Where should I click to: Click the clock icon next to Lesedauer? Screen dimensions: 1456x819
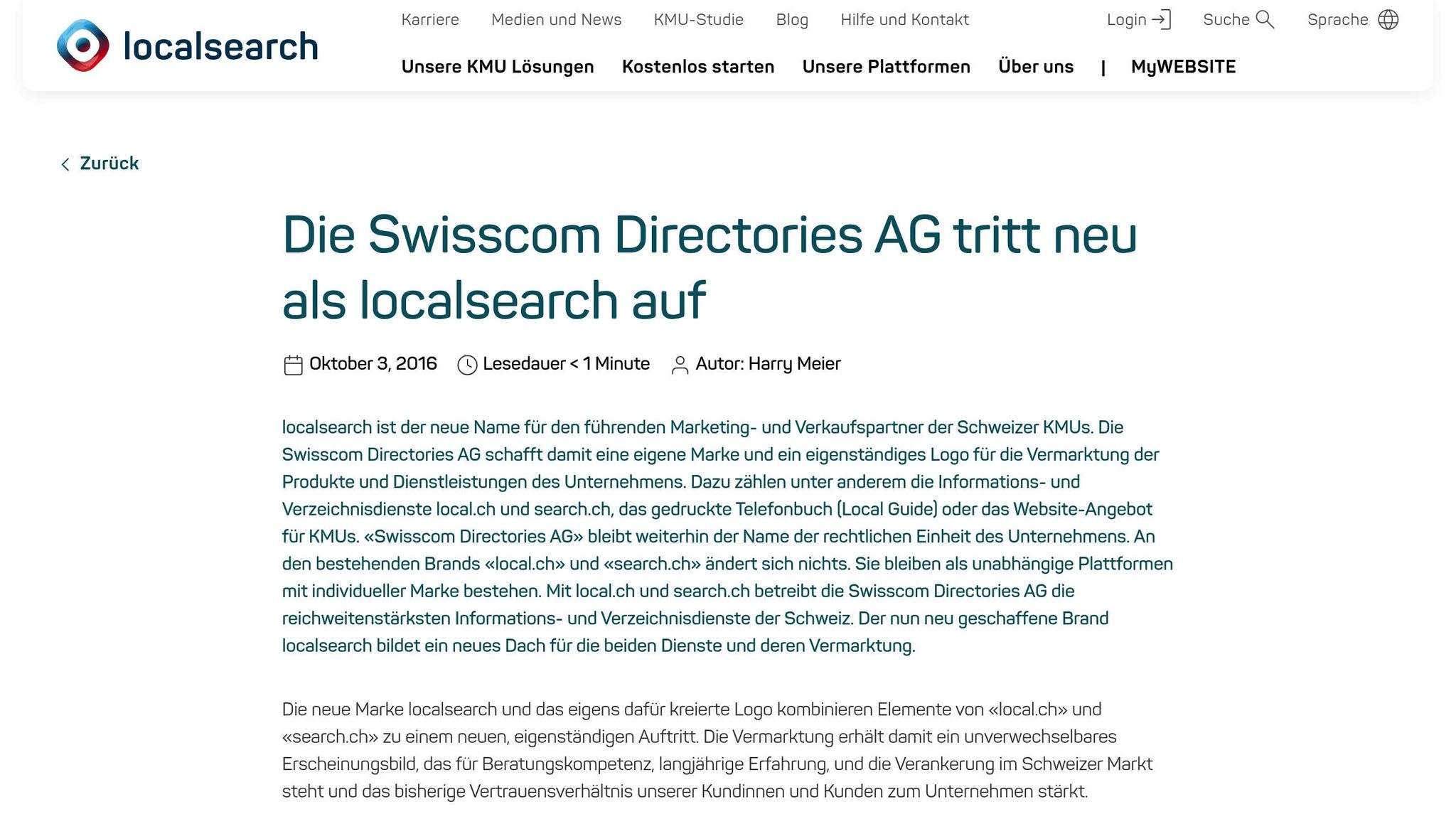pyautogui.click(x=469, y=363)
